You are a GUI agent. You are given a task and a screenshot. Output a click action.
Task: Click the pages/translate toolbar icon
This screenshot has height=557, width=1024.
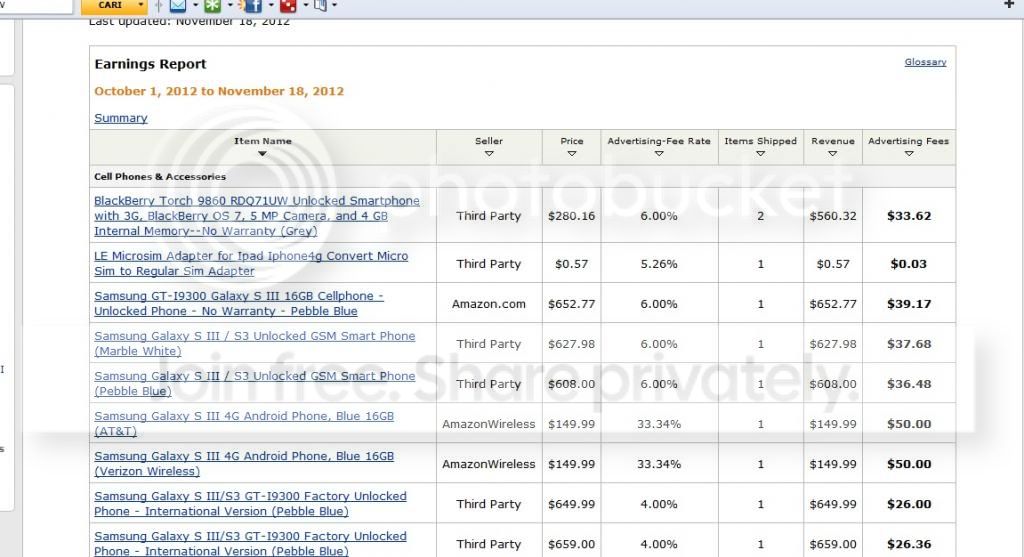(320, 6)
